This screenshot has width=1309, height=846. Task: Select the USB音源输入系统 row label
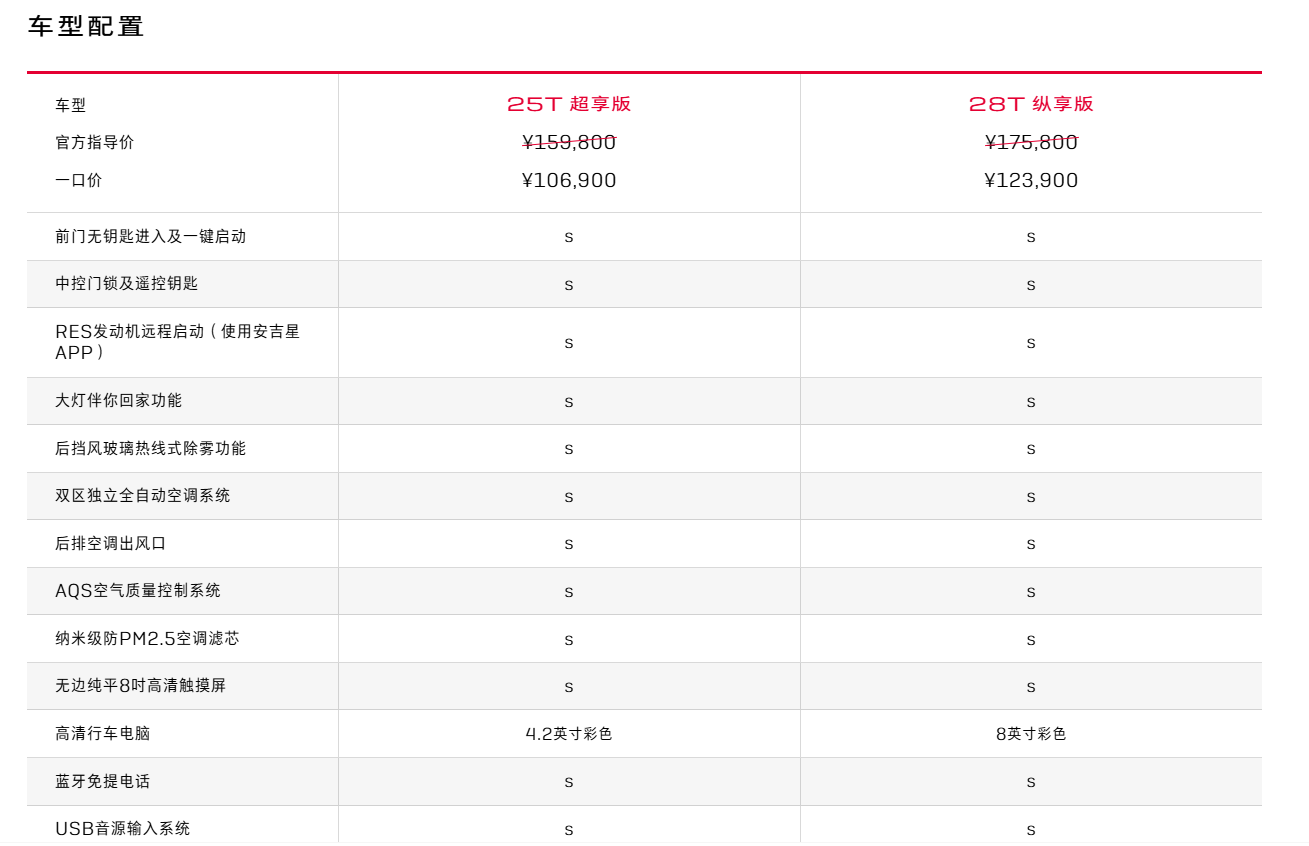point(122,829)
